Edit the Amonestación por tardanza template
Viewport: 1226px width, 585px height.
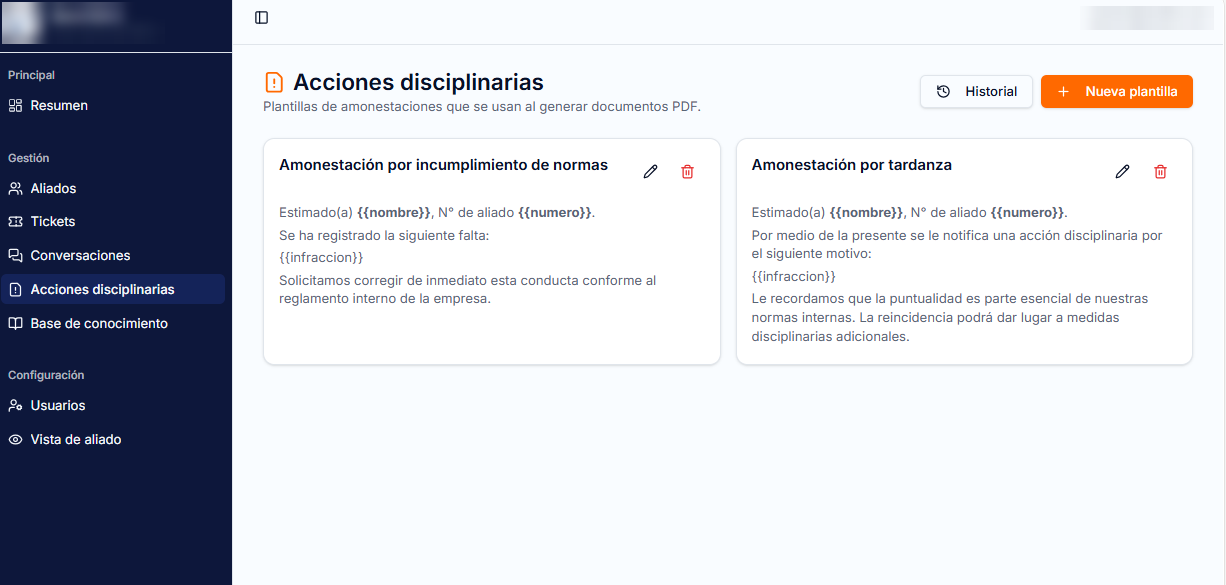click(1123, 172)
